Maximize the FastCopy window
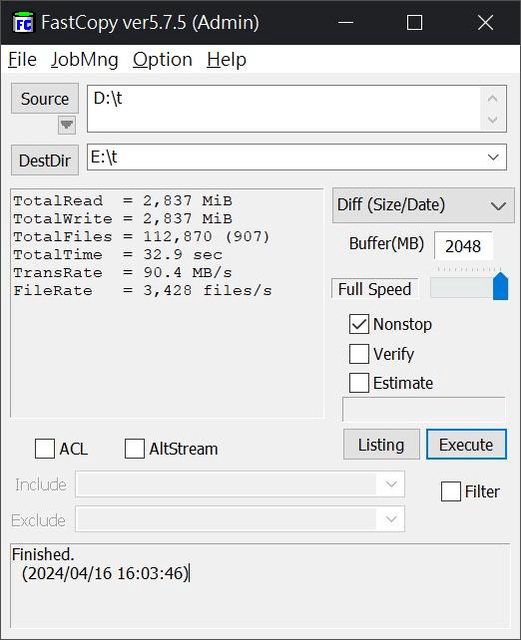The image size is (521, 640). click(414, 22)
